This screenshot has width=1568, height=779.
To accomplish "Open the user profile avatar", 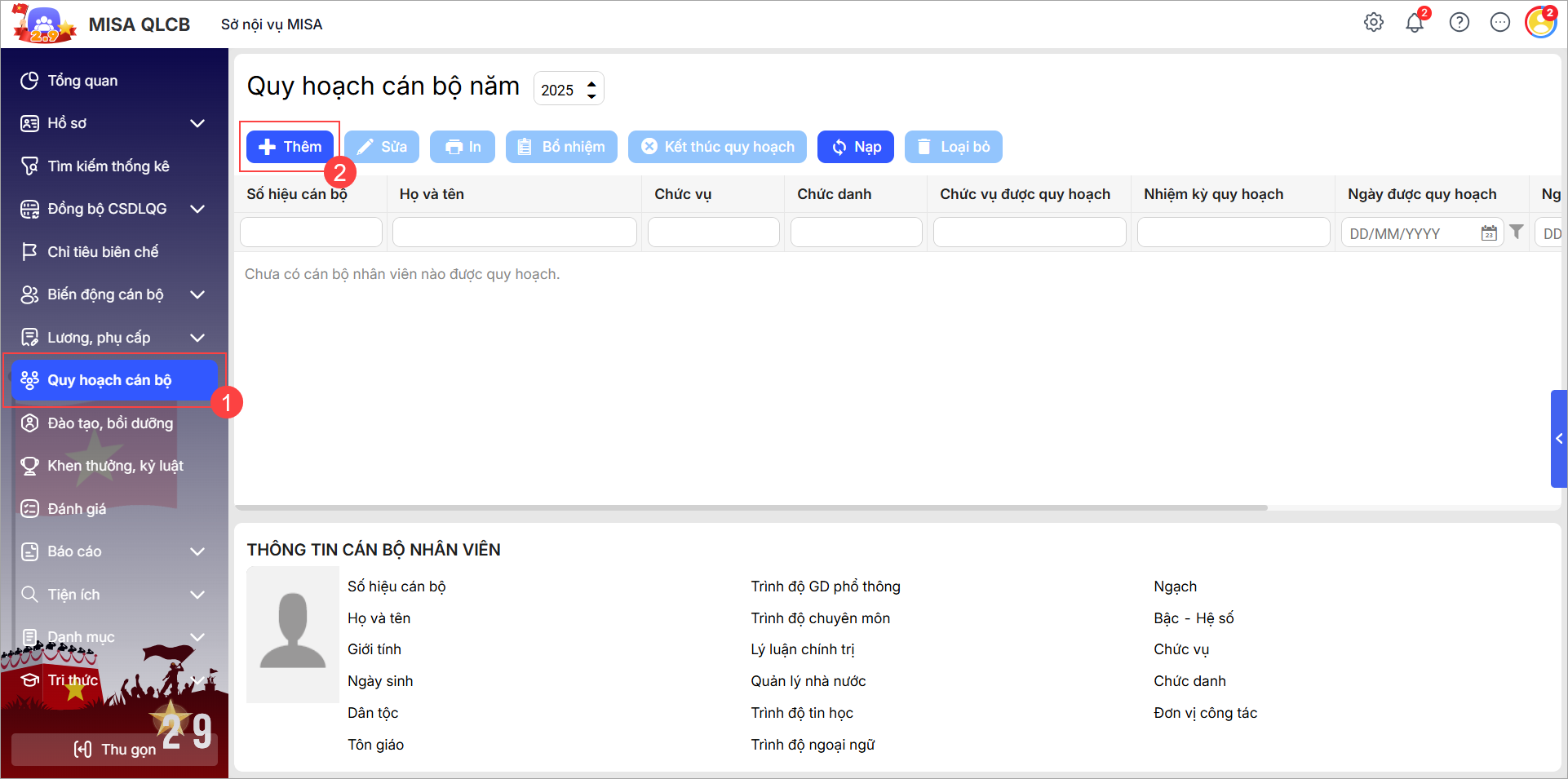I will 1540,23.
